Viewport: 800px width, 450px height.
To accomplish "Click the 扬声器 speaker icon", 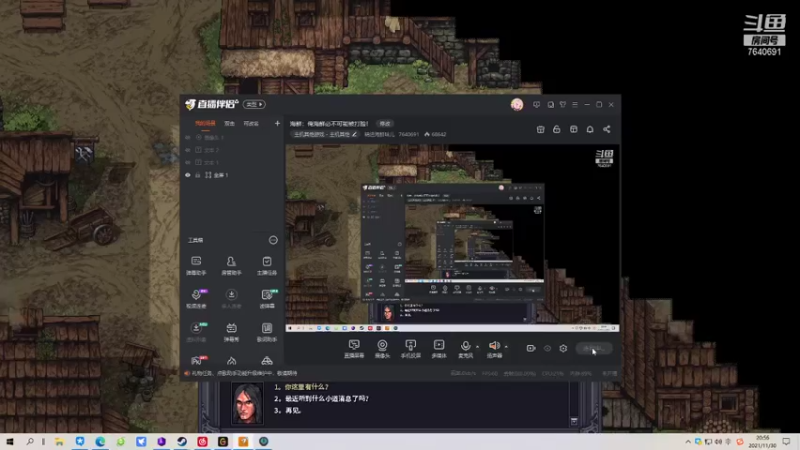I will pyautogui.click(x=494, y=346).
